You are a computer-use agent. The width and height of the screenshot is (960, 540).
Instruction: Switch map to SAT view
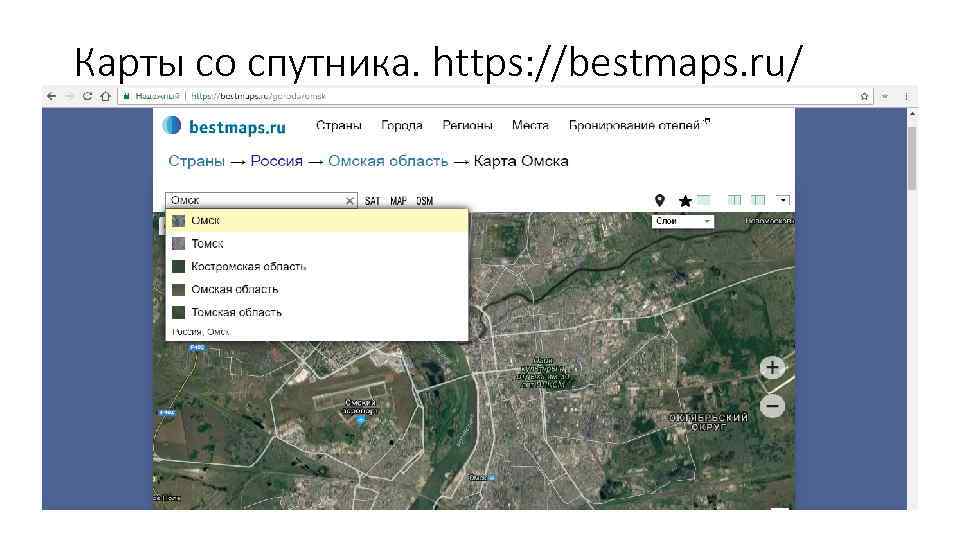[372, 201]
